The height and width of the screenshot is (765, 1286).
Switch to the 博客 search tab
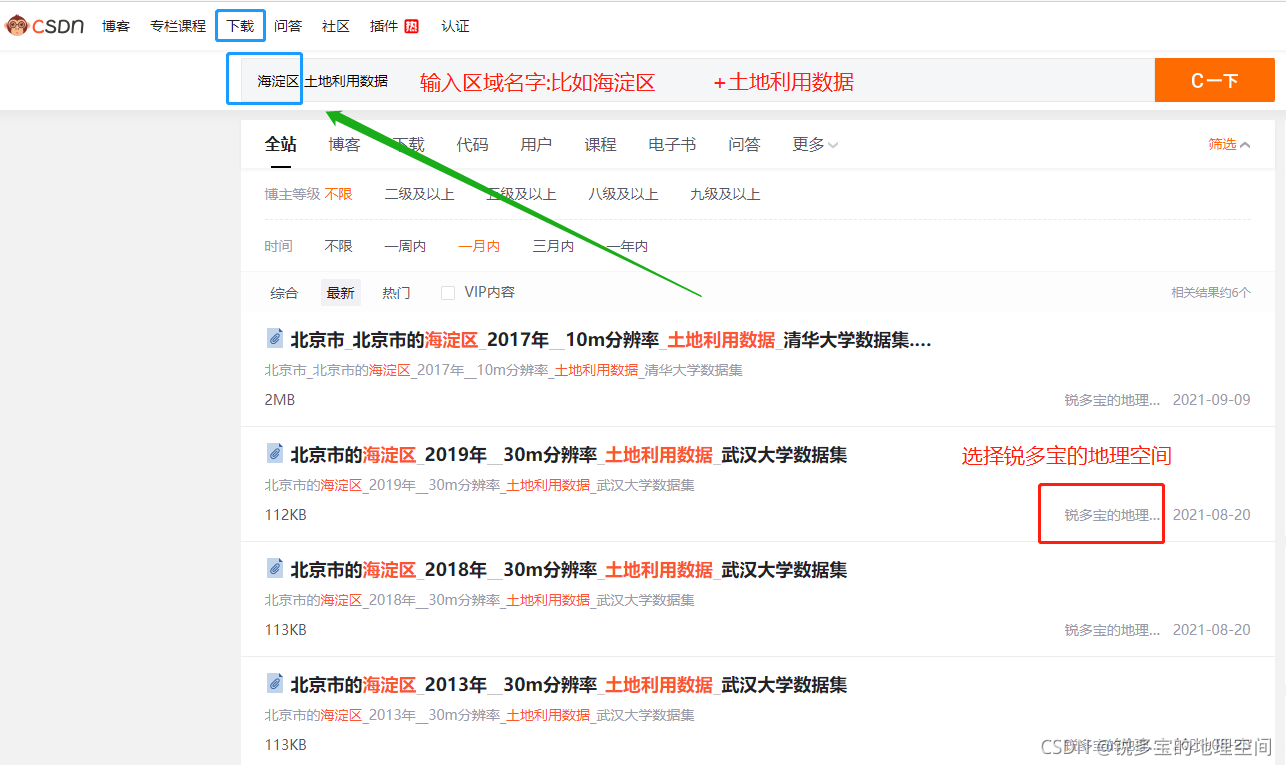pos(343,145)
